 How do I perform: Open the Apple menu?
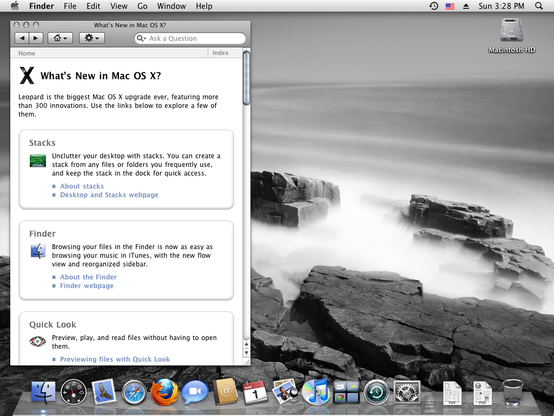[14, 6]
